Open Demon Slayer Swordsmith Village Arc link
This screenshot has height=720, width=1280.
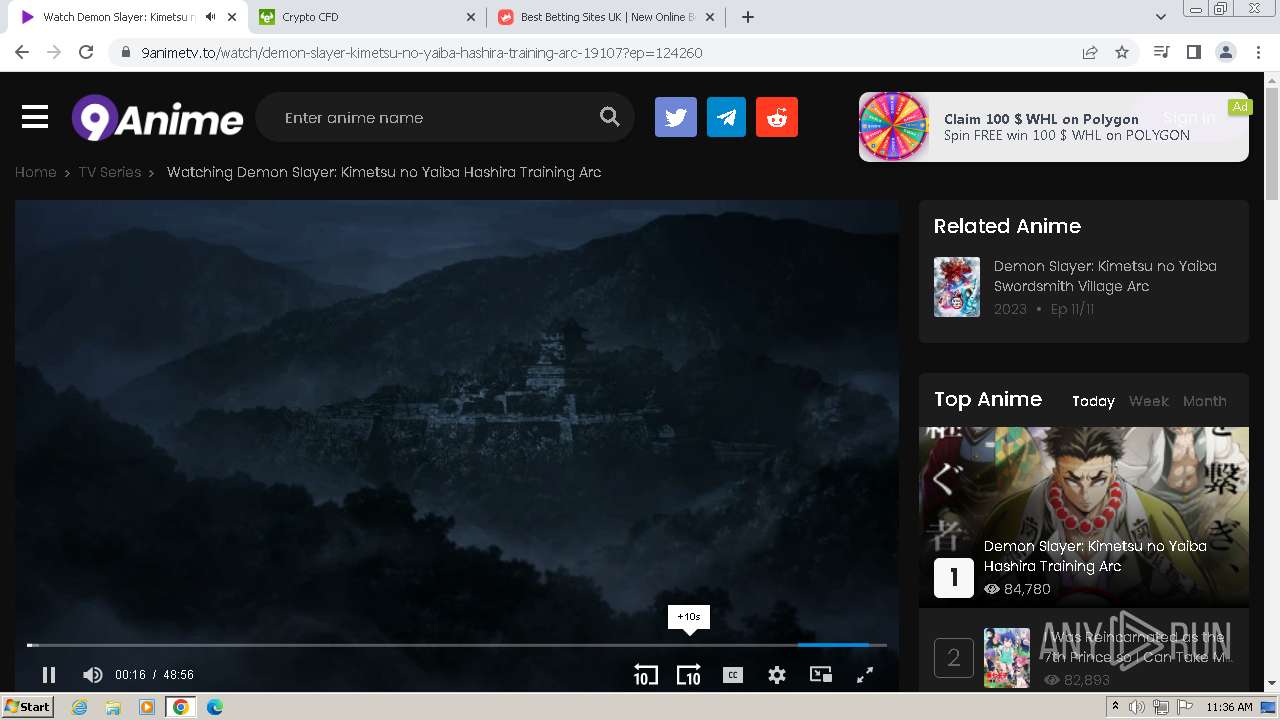click(x=1105, y=276)
